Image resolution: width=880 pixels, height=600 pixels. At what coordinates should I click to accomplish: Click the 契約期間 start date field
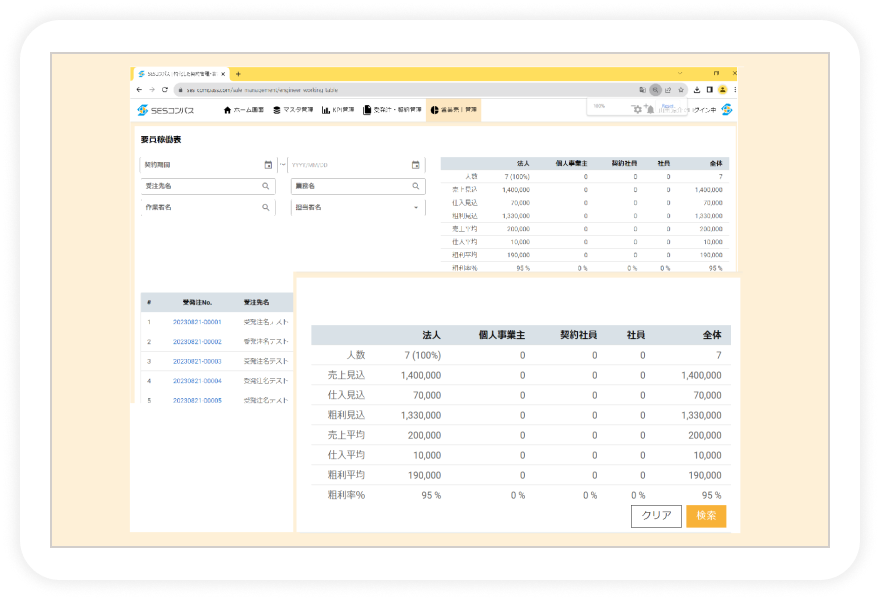point(207,165)
